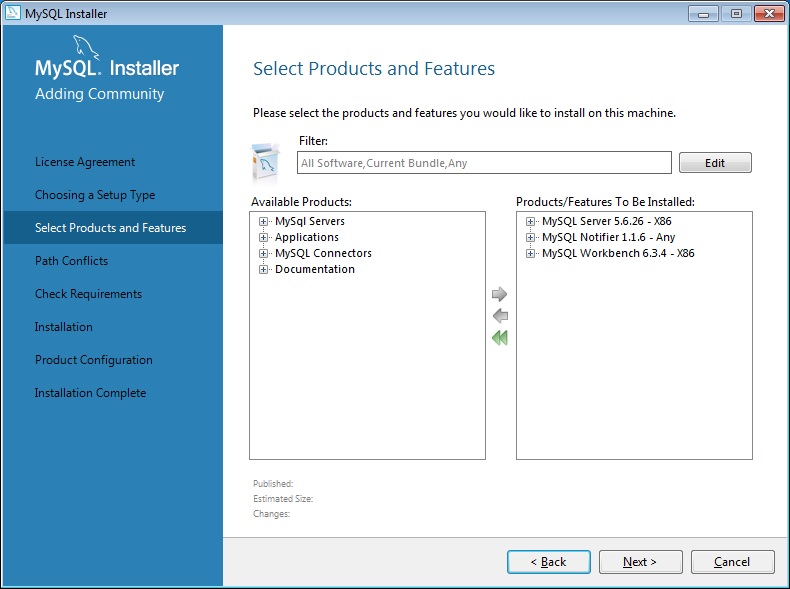Go to the License Agreement step
The image size is (790, 589).
pyautogui.click(x=85, y=162)
